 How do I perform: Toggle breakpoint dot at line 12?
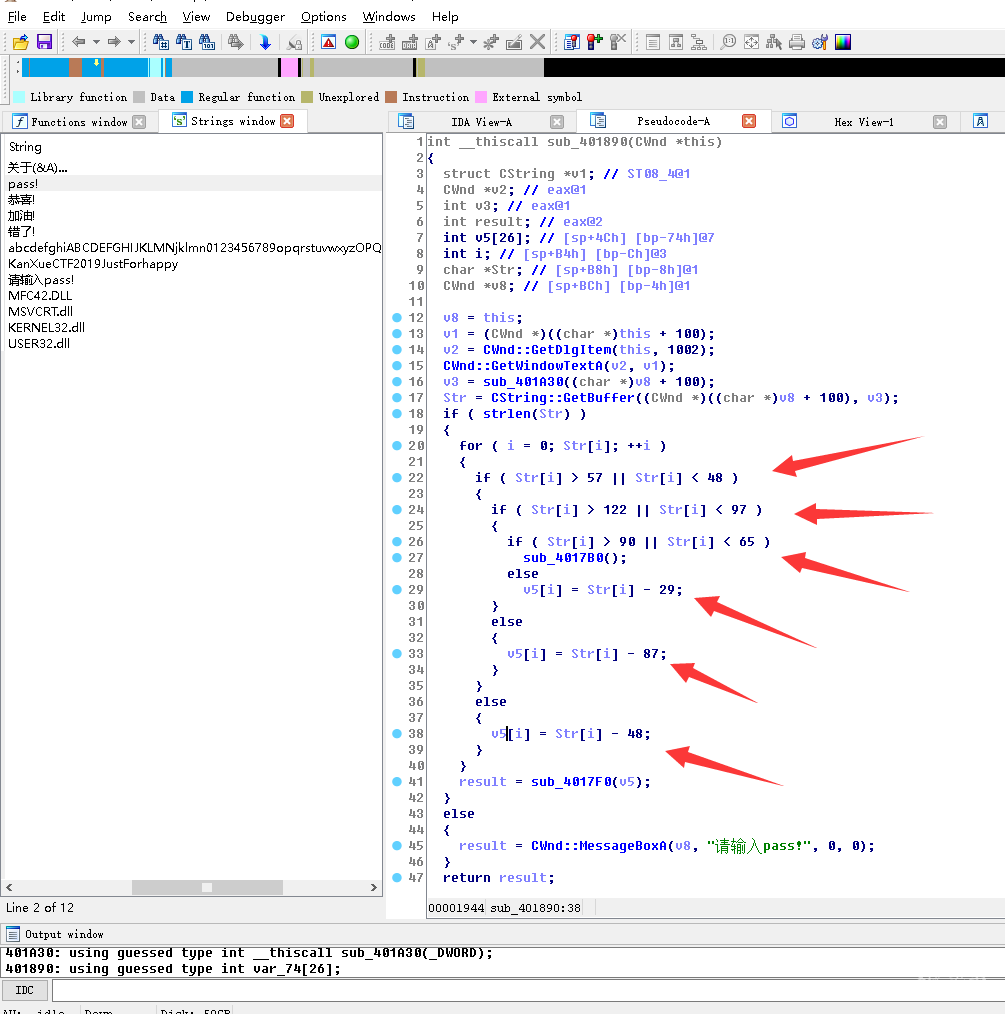click(398, 318)
